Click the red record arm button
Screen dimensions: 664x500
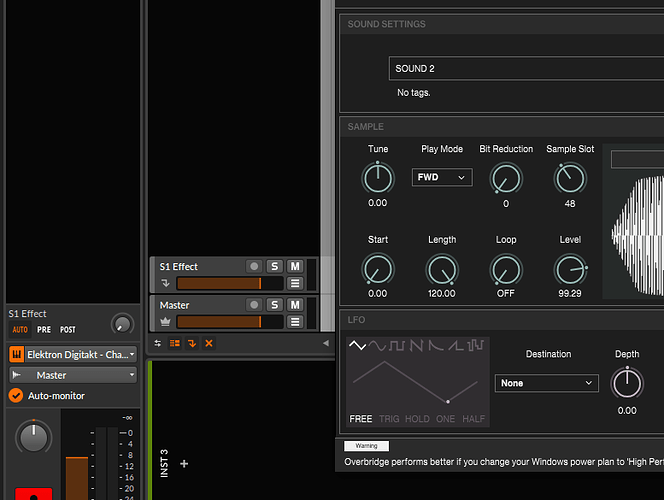tap(34, 494)
